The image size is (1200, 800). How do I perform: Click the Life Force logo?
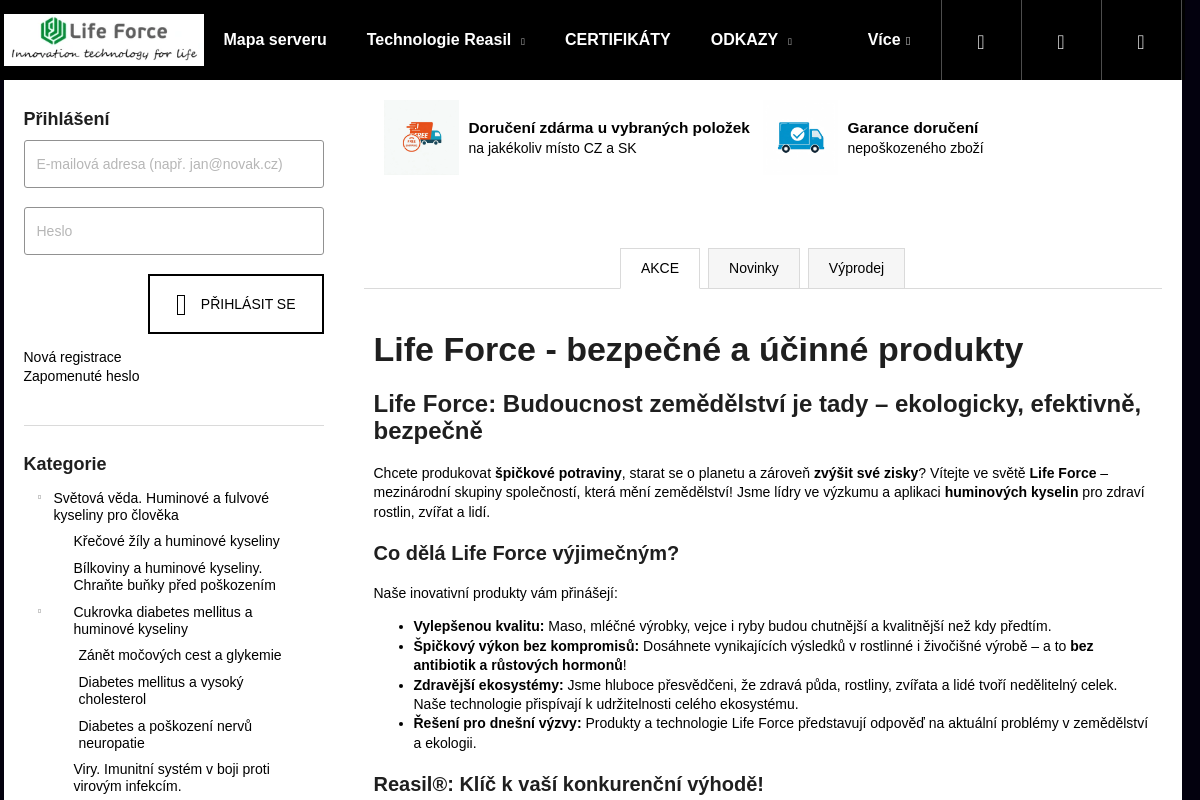tap(104, 40)
